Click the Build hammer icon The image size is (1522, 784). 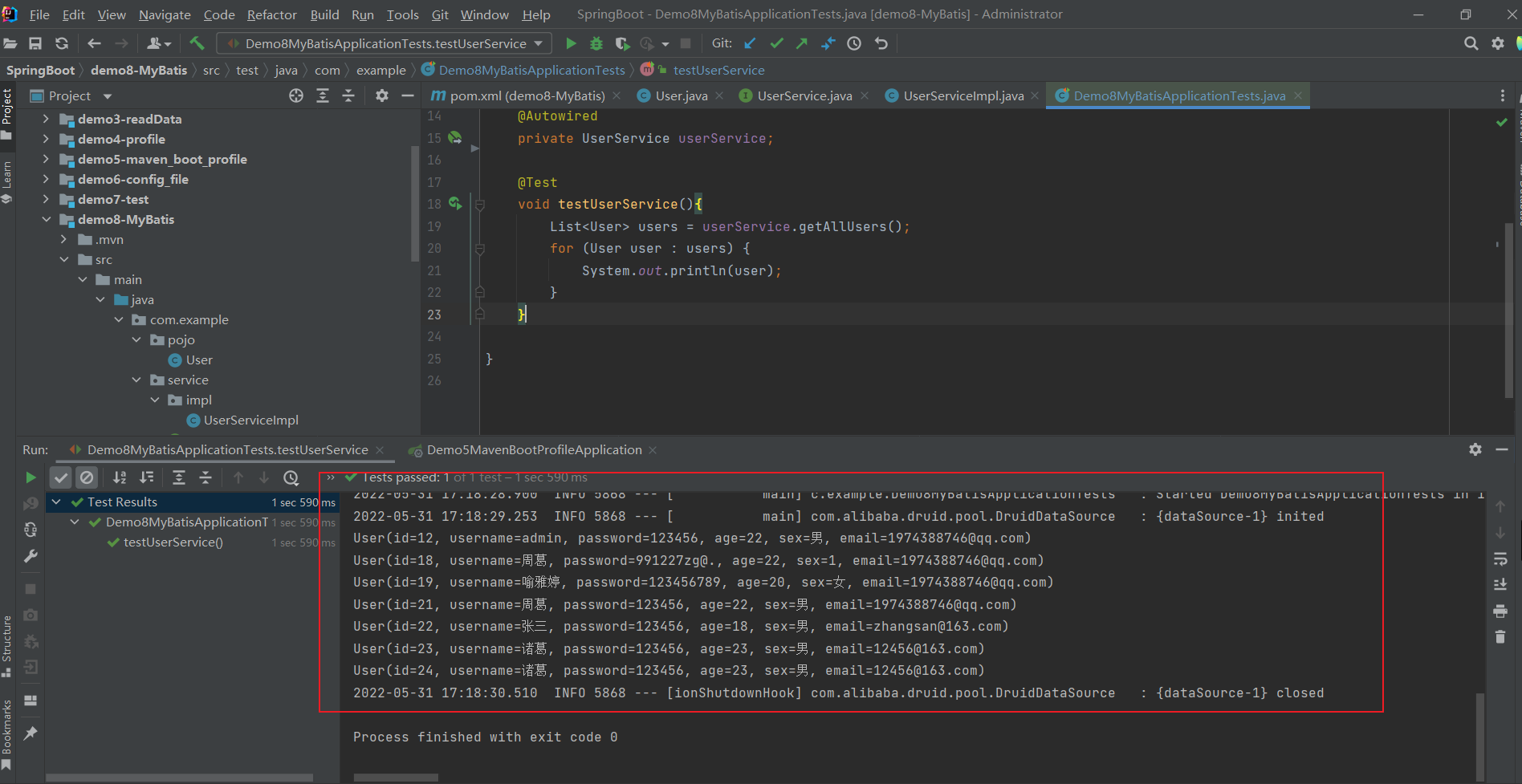pyautogui.click(x=197, y=43)
